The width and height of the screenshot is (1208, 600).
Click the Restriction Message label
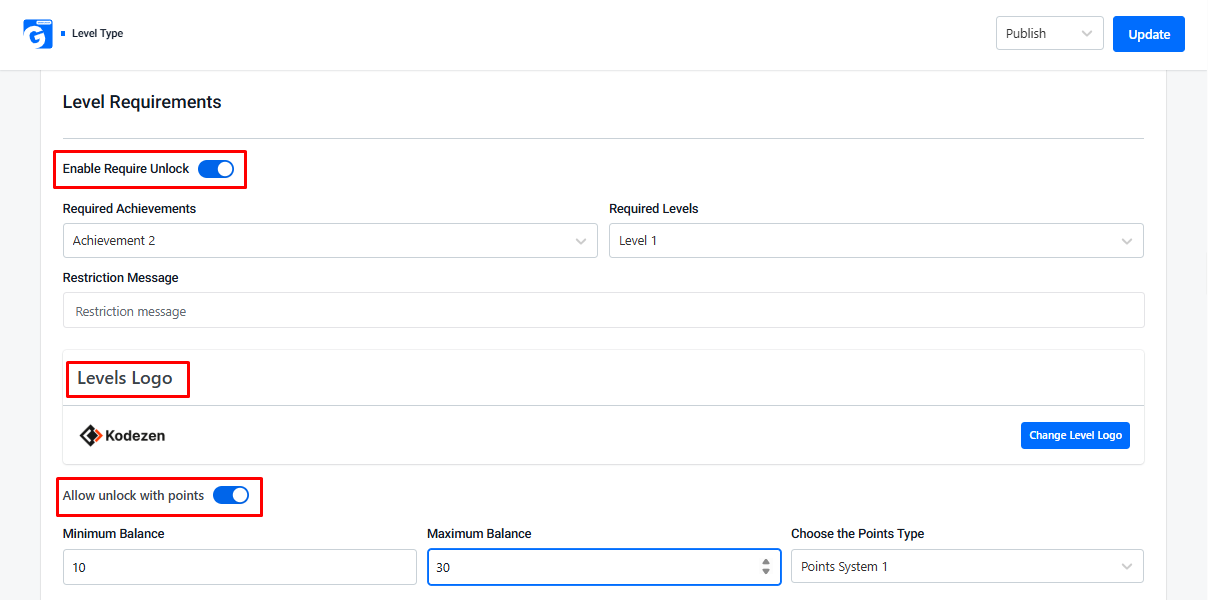click(121, 277)
